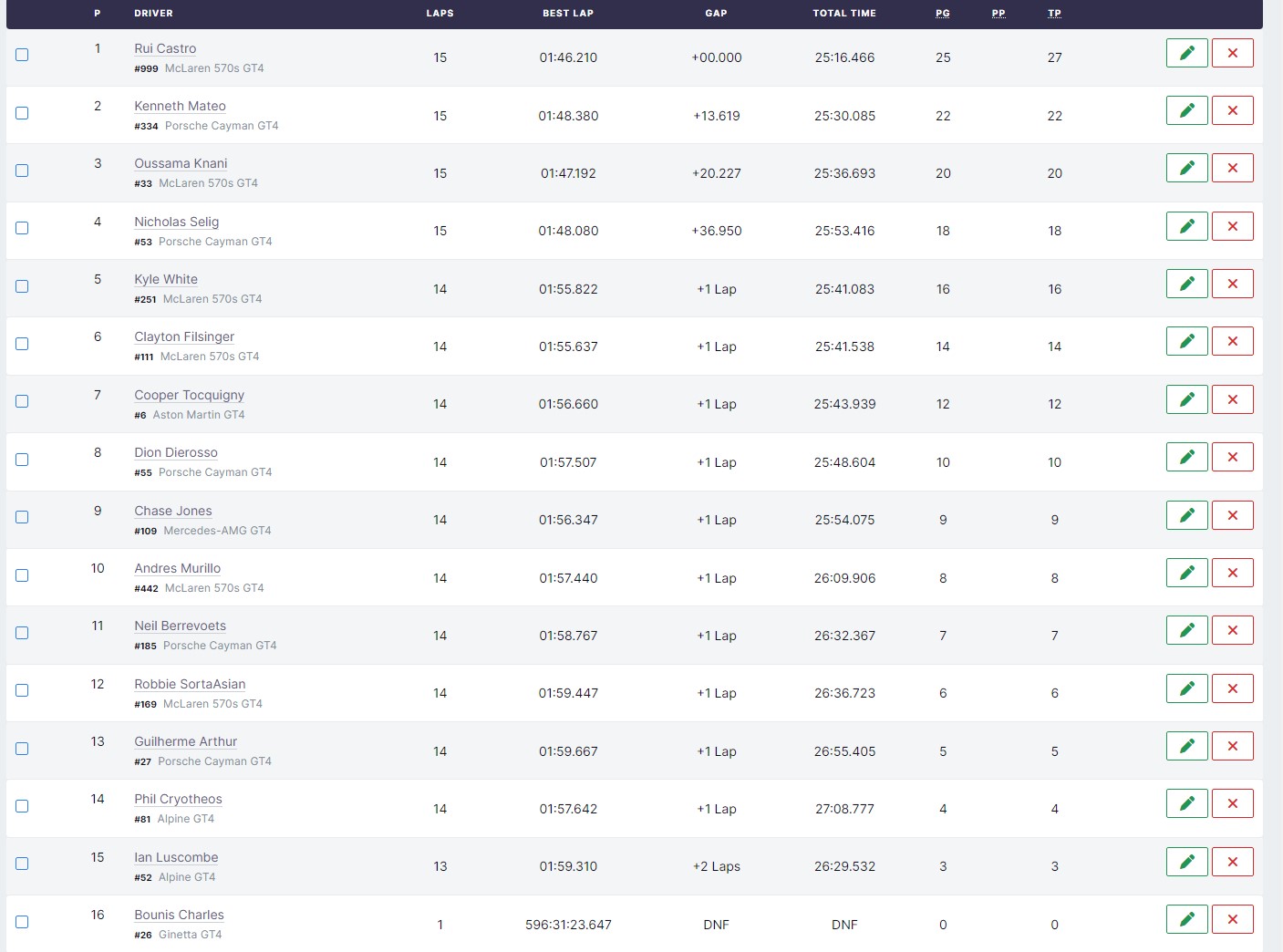
Task: Delete Dion Dierosso's result row
Action: 1232,457
